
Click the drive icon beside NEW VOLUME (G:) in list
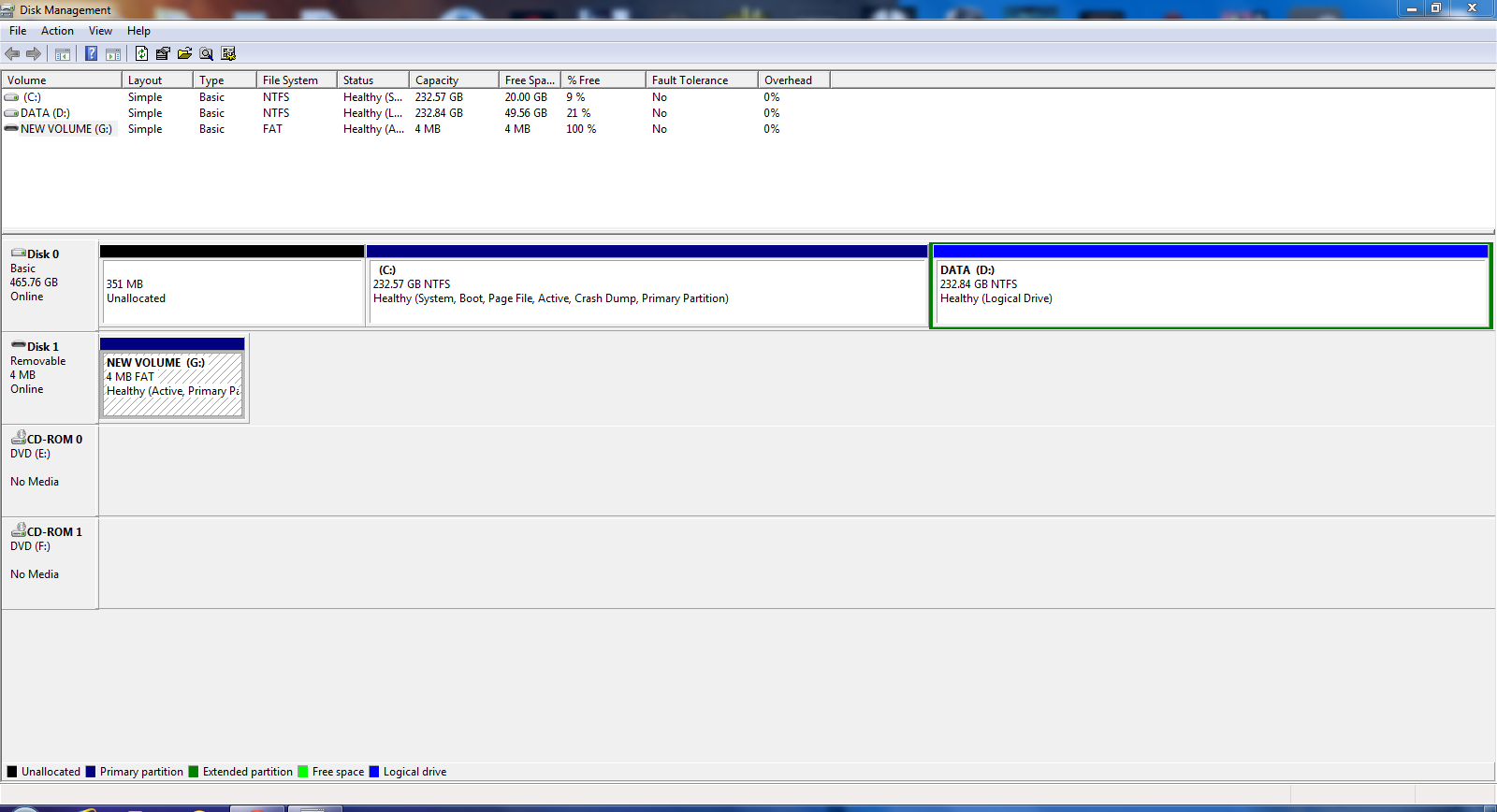[11, 129]
